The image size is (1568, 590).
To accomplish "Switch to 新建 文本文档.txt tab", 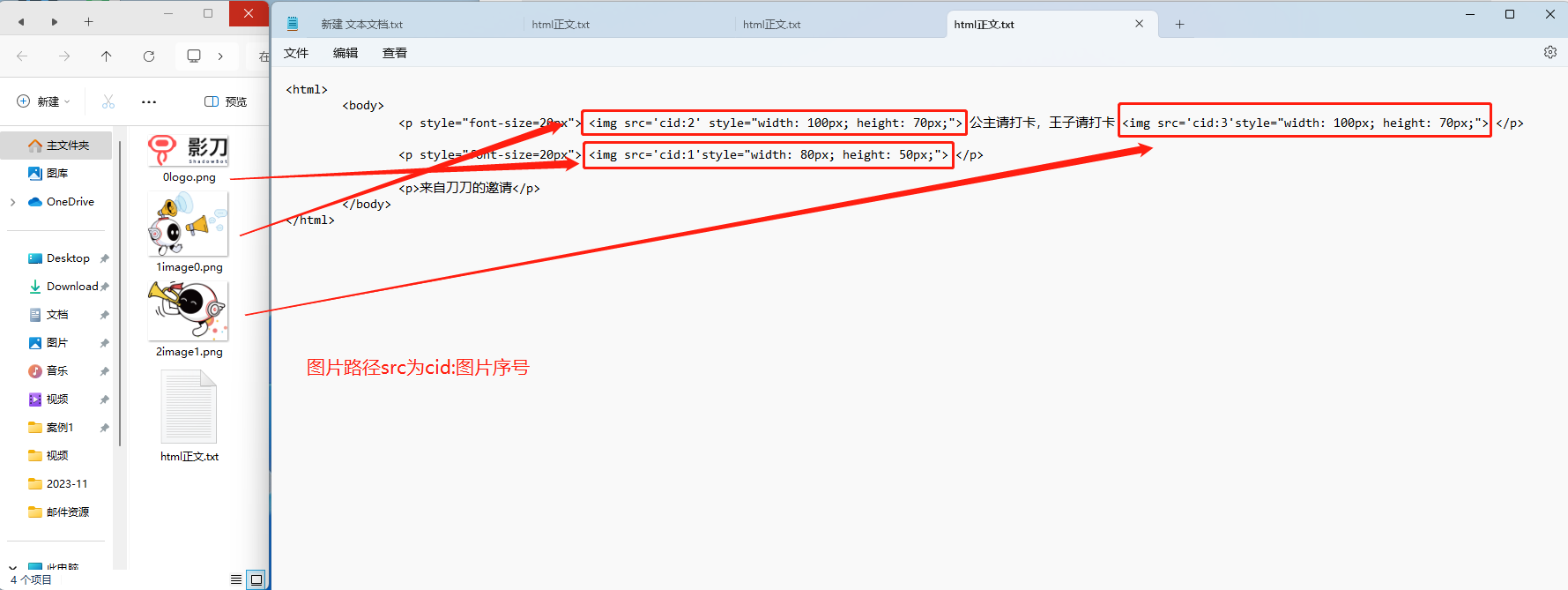I will click(x=361, y=25).
